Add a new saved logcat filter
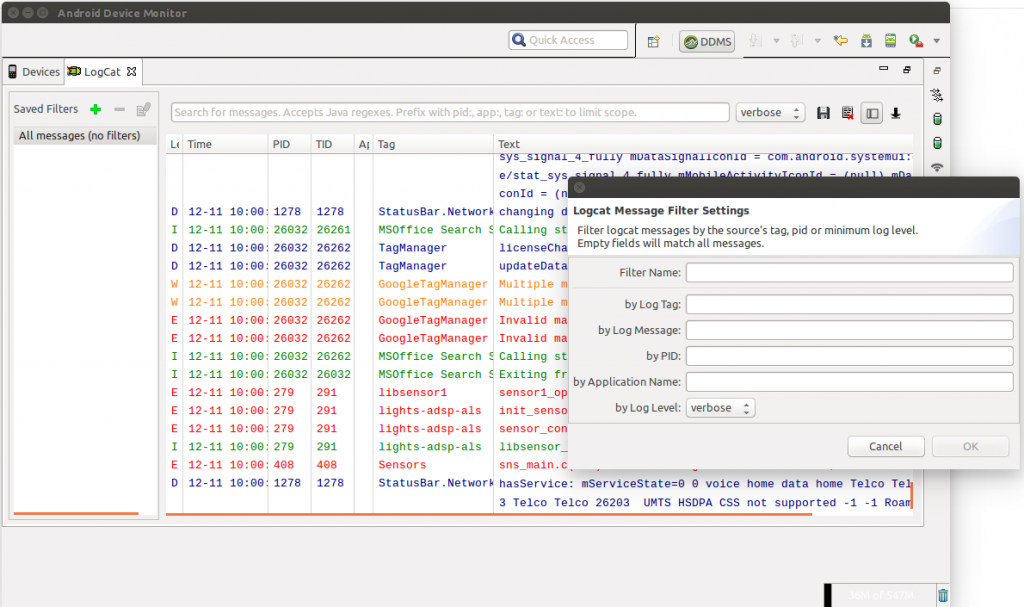Viewport: 1024px width, 607px height. [96, 109]
